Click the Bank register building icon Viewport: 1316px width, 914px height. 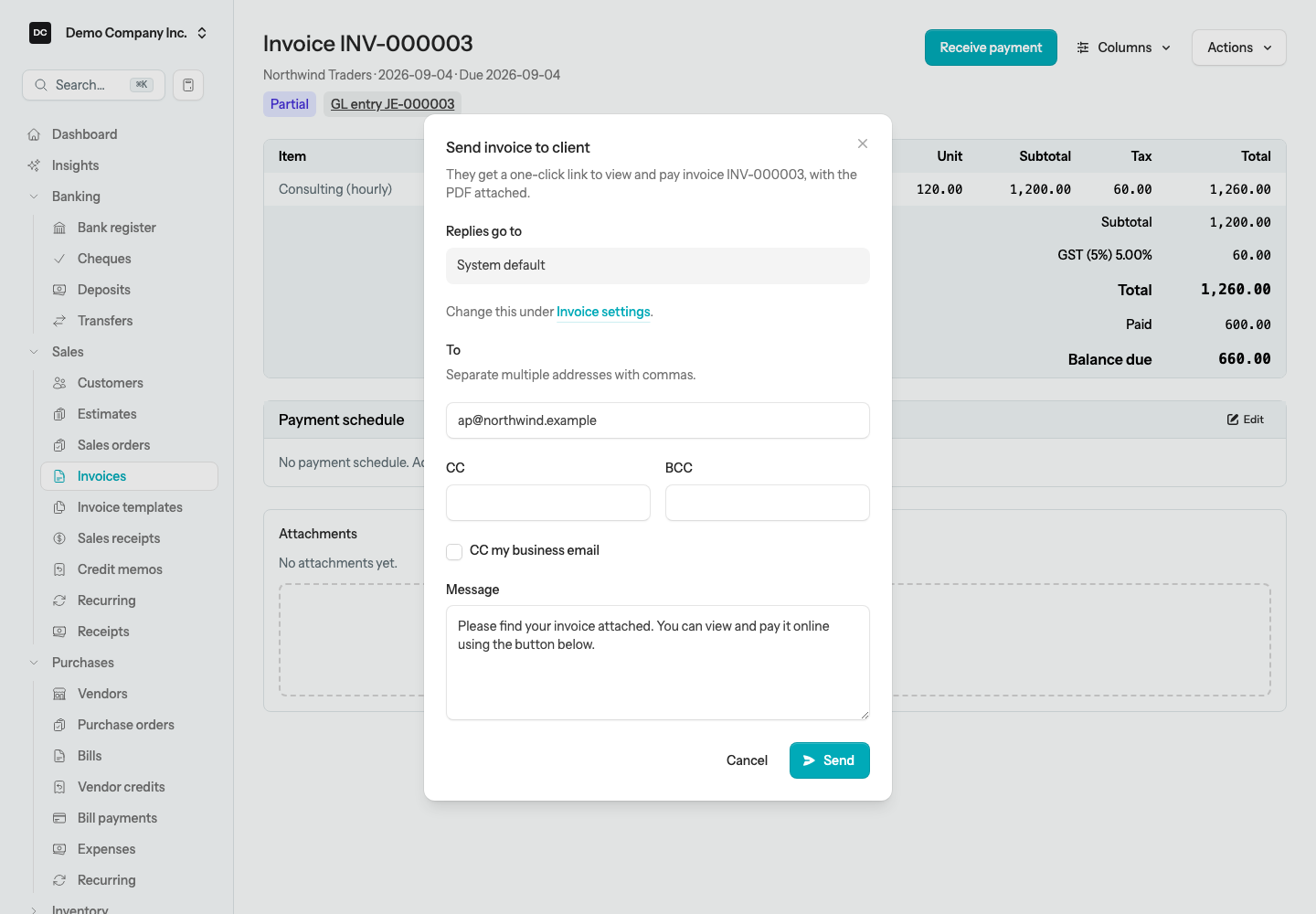click(x=59, y=228)
